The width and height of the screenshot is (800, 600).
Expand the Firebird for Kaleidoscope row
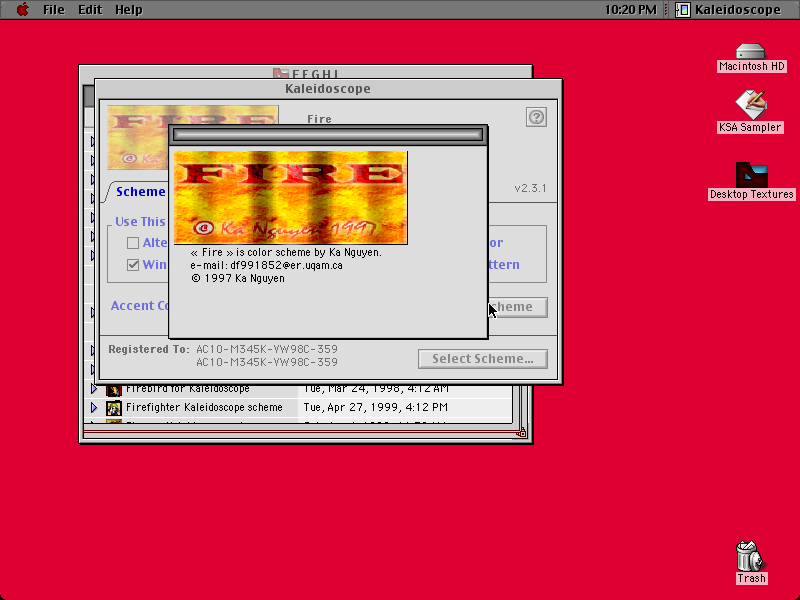tap(94, 389)
